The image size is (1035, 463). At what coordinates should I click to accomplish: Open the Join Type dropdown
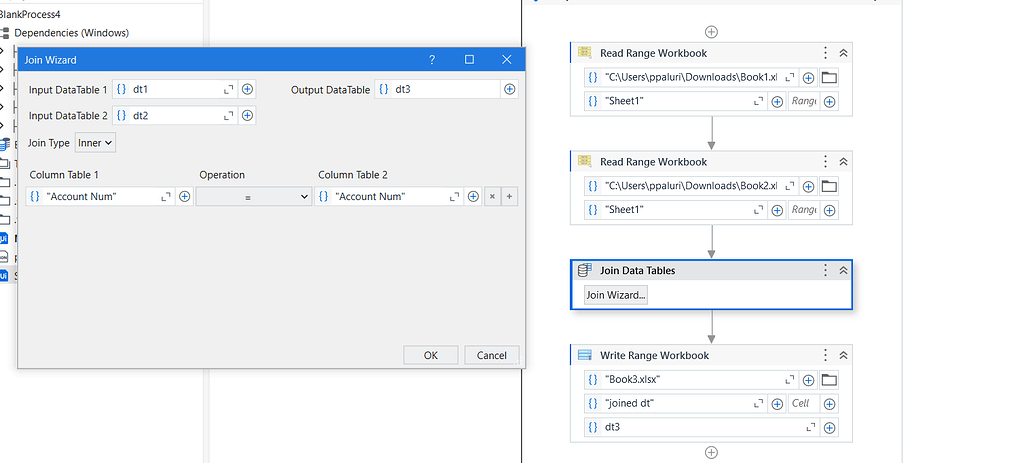96,143
